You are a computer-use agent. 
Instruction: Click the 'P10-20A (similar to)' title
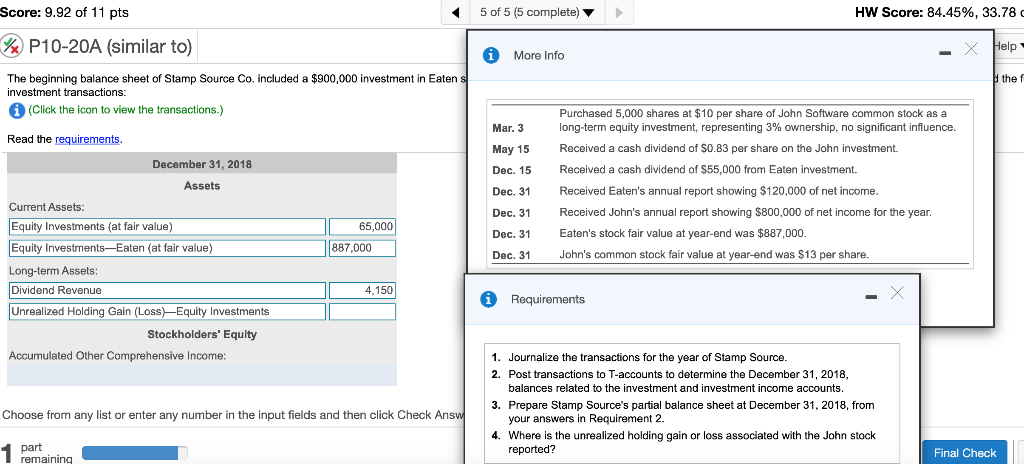pos(110,47)
